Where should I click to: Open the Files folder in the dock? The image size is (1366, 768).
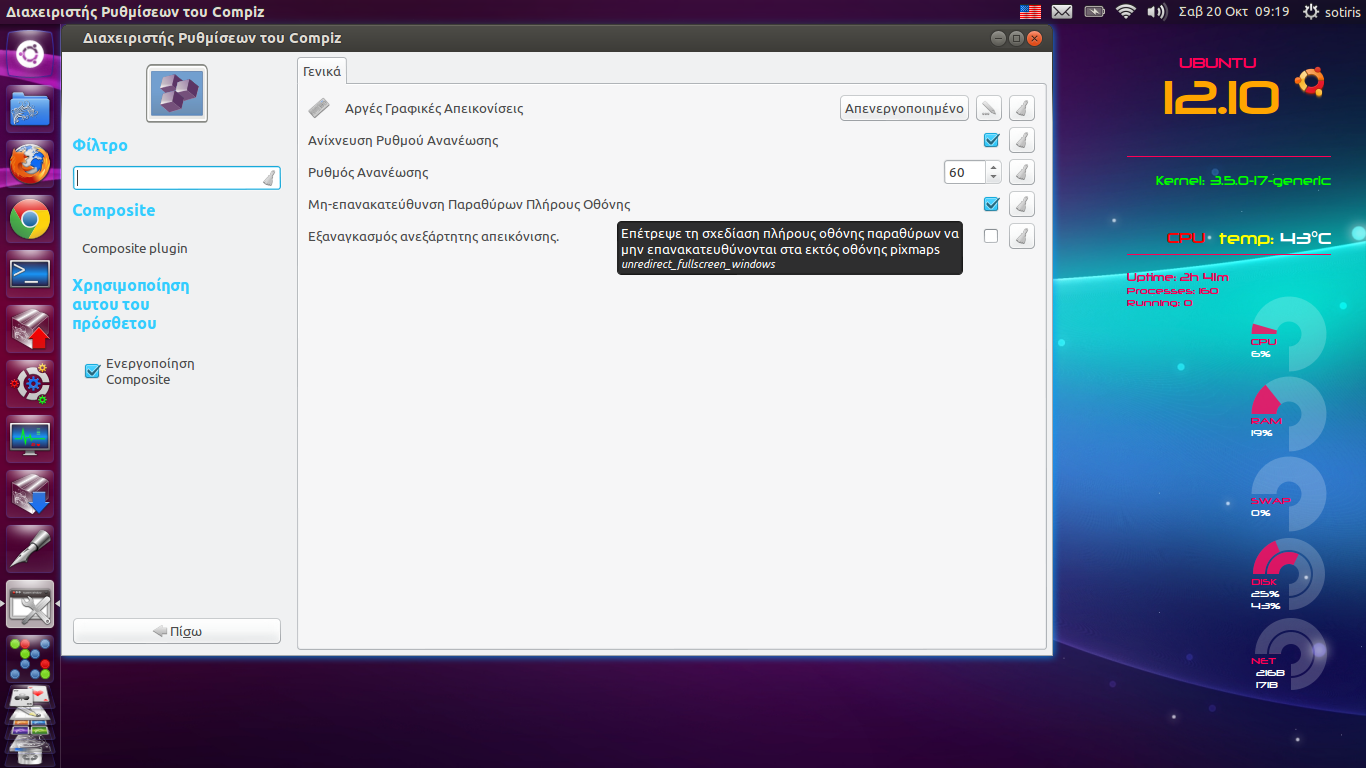pos(30,108)
